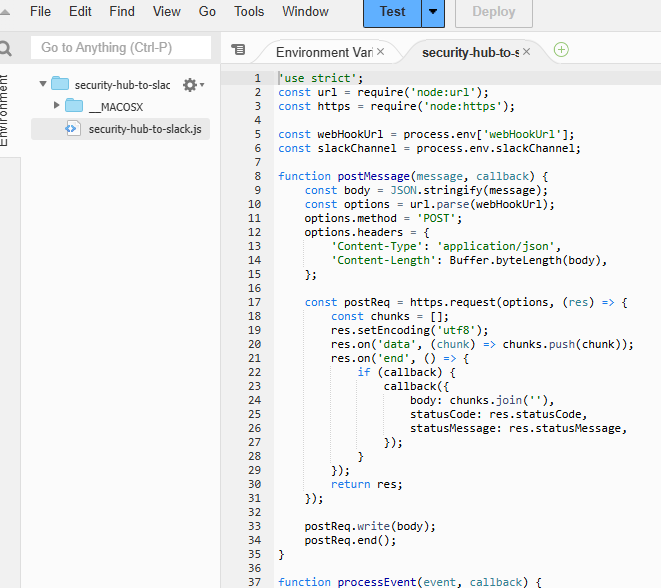This screenshot has height=588, width=661.
Task: Click the Go to Anything search field
Action: tap(121, 48)
